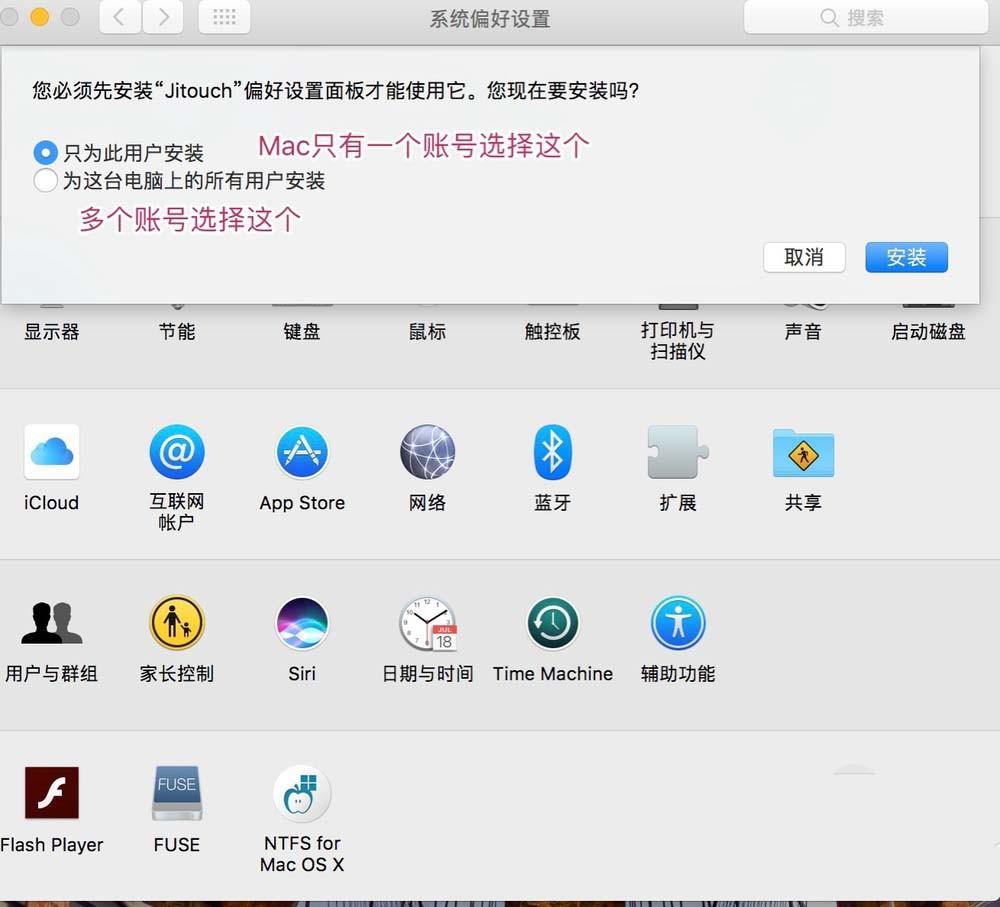Click the 取消 (Cancel) button
The image size is (1000, 907).
point(804,257)
